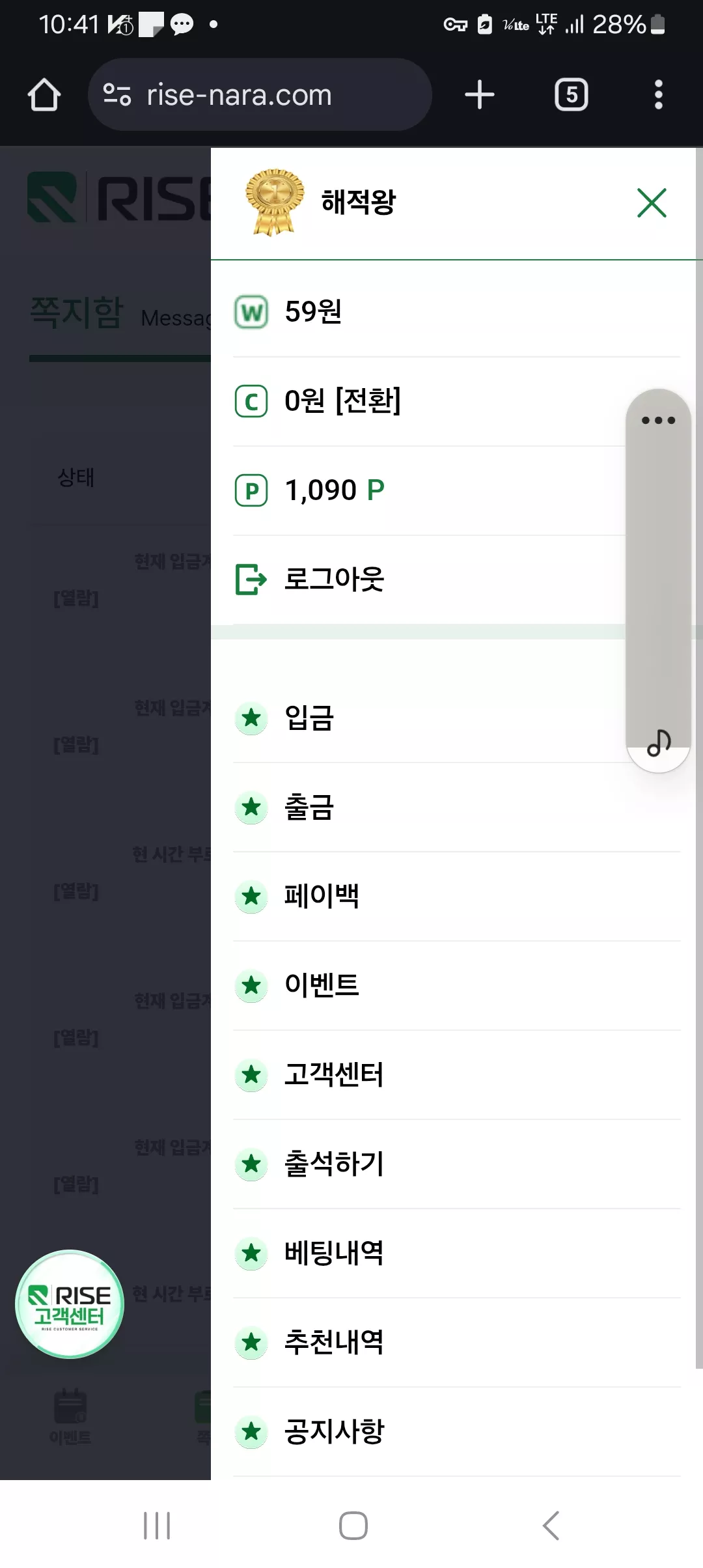The width and height of the screenshot is (703, 1568).
Task: Select the 출금 menu item
Action: coord(457,807)
